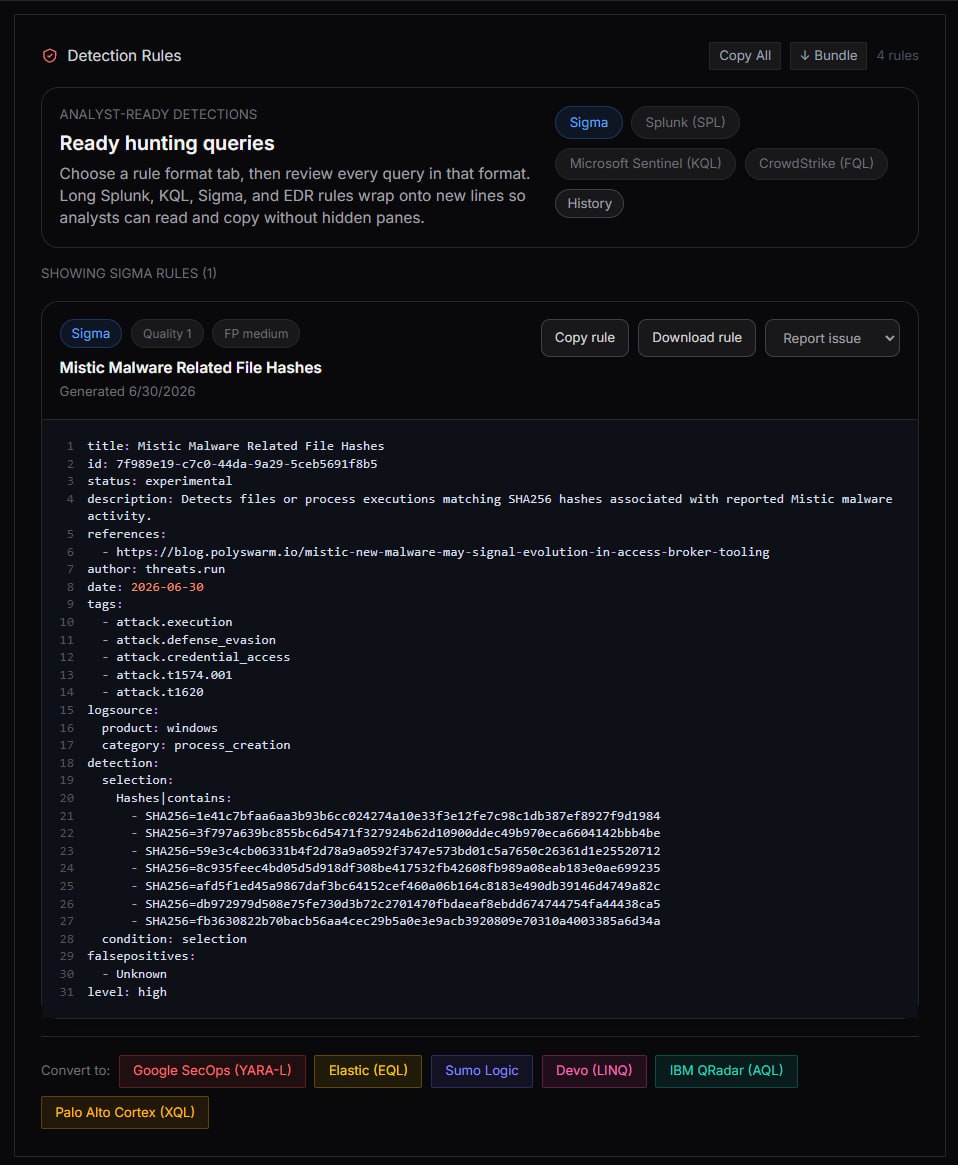The height and width of the screenshot is (1165, 958).
Task: Convert rule to Google SecOps (YARA-L)
Action: (x=212, y=1071)
